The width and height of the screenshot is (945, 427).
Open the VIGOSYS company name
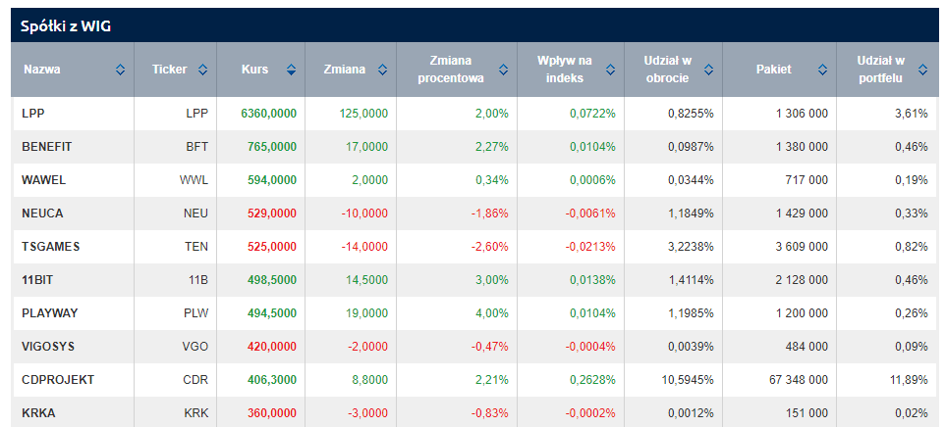48,346
